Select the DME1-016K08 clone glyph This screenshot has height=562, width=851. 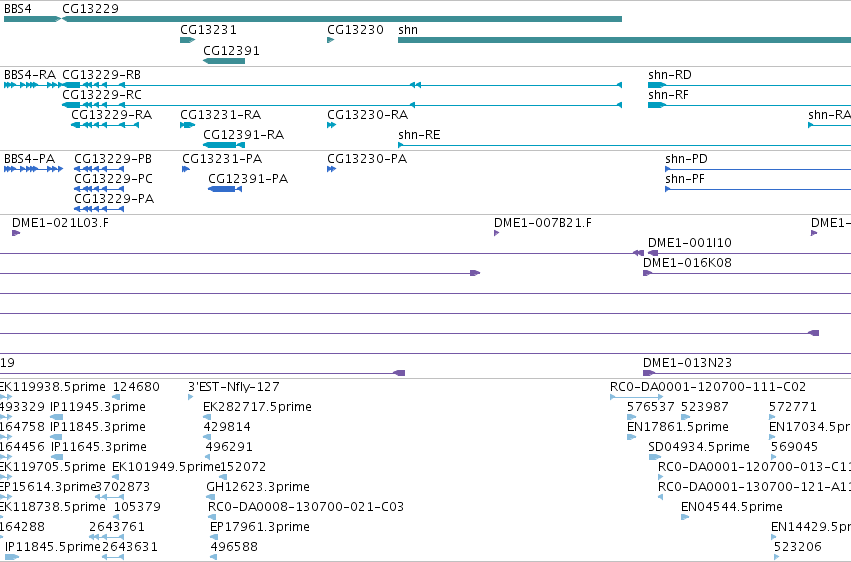(x=747, y=273)
